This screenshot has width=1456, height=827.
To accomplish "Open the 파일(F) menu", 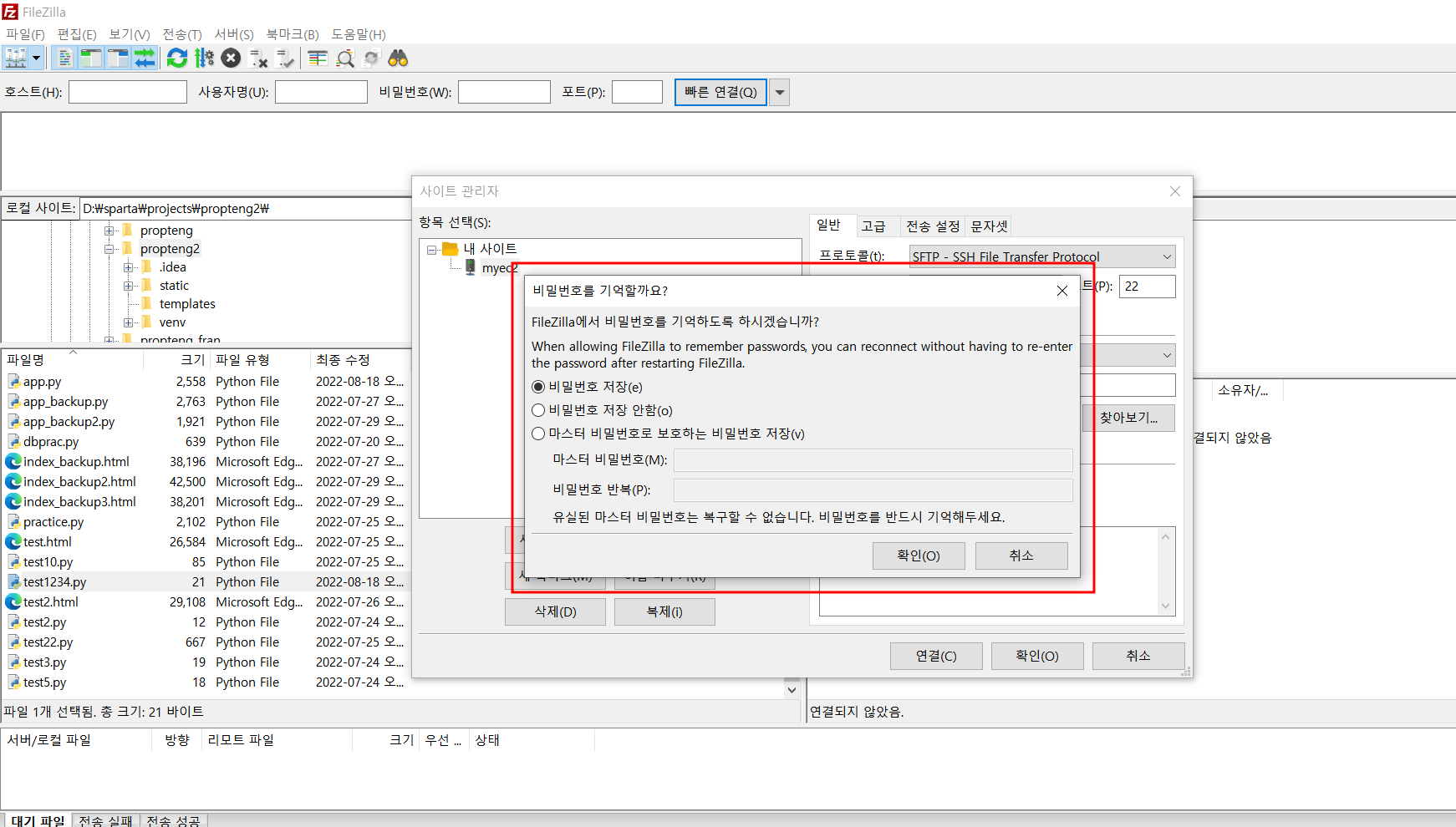I will [x=25, y=34].
